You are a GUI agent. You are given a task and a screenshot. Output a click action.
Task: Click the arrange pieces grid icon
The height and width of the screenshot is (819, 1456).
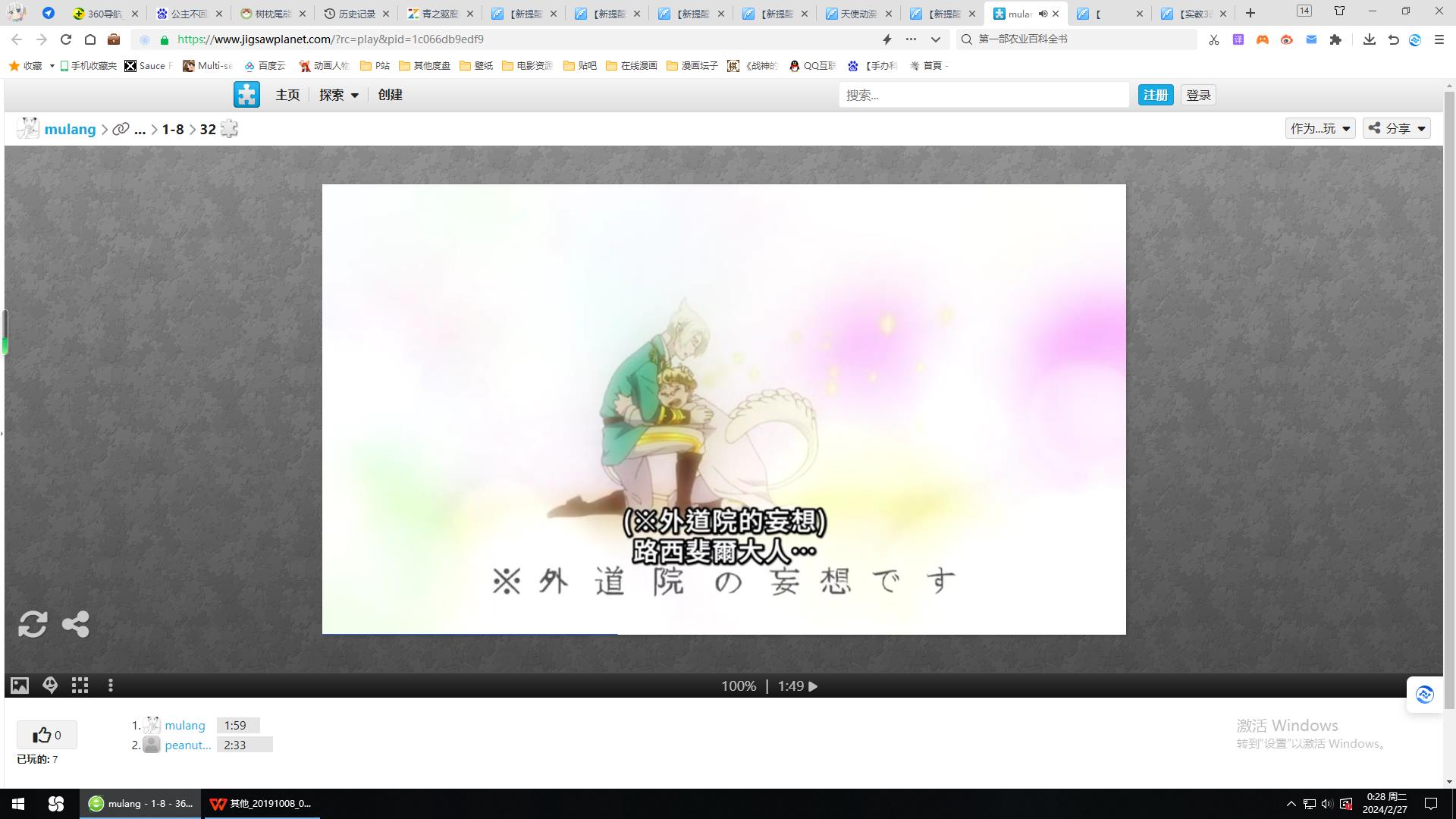coord(80,686)
